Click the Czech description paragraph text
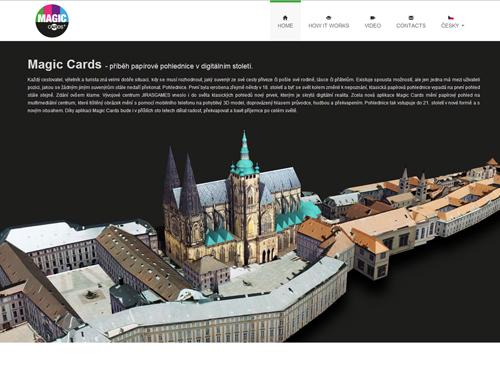Screen dimensions: 500x376 tap(254, 95)
